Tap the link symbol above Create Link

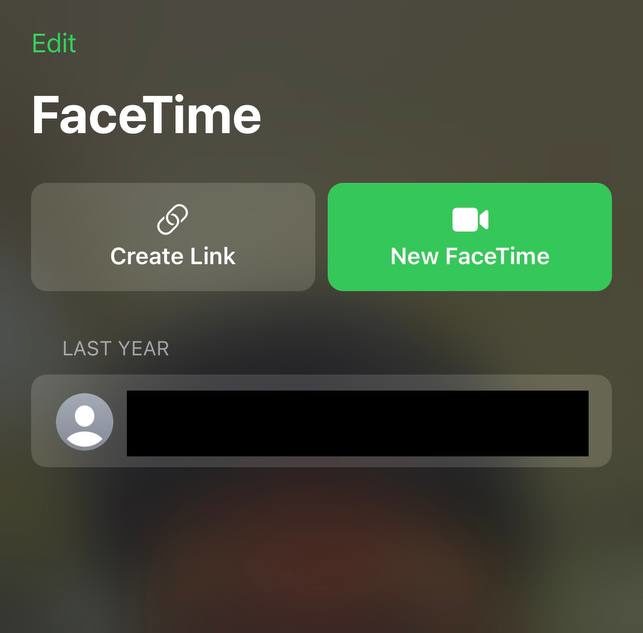(x=173, y=219)
